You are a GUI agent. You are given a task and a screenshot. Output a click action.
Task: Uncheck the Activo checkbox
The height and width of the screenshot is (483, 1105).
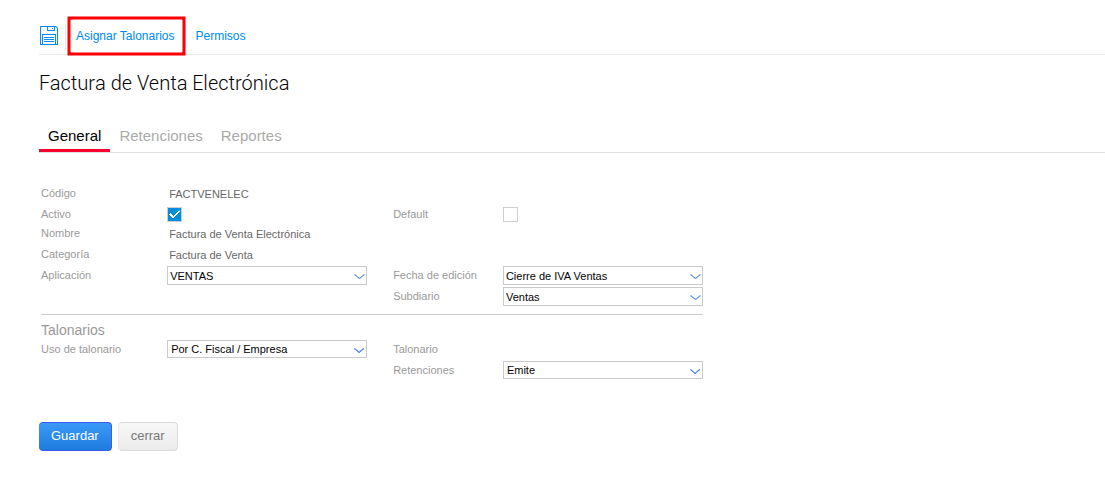[175, 214]
